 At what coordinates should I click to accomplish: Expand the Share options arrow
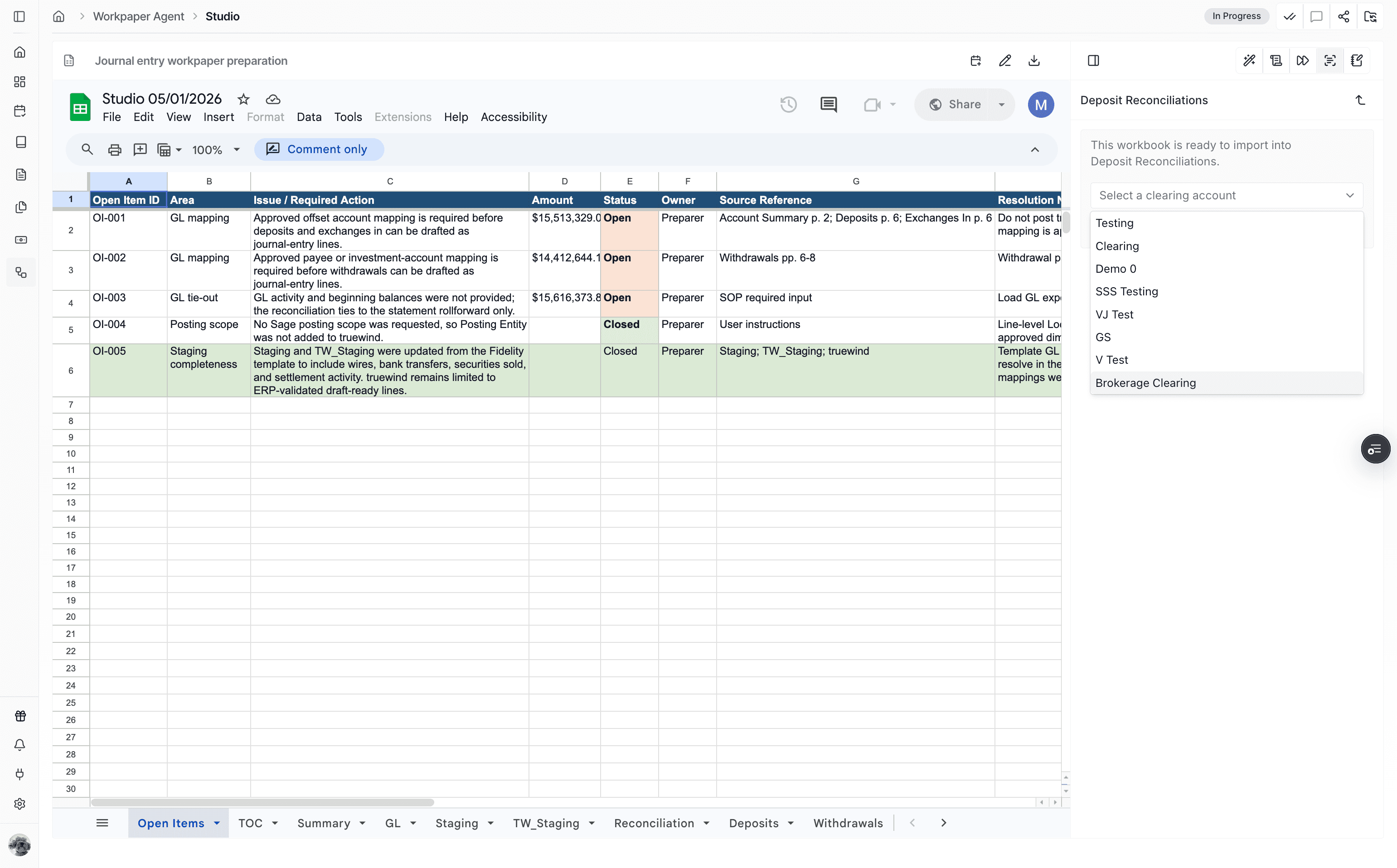pyautogui.click(x=1001, y=105)
